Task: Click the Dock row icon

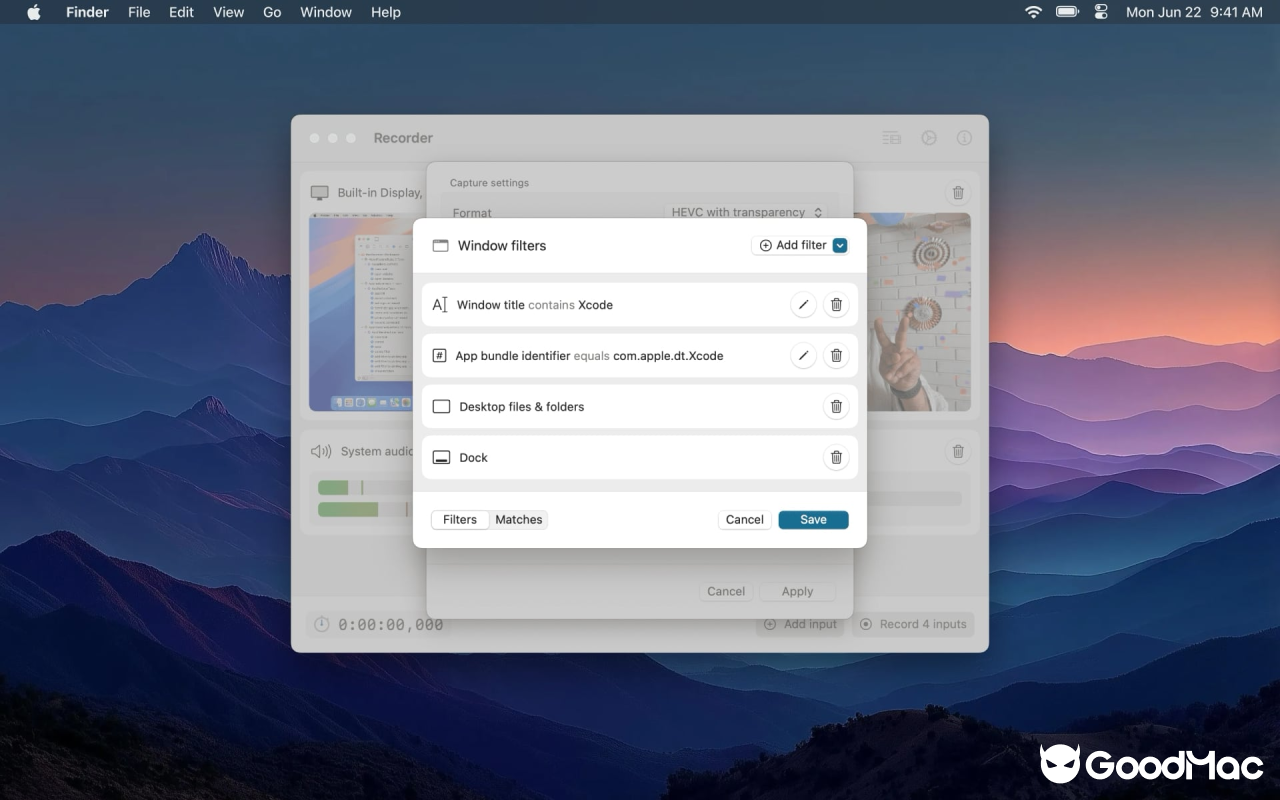Action: coord(441,458)
